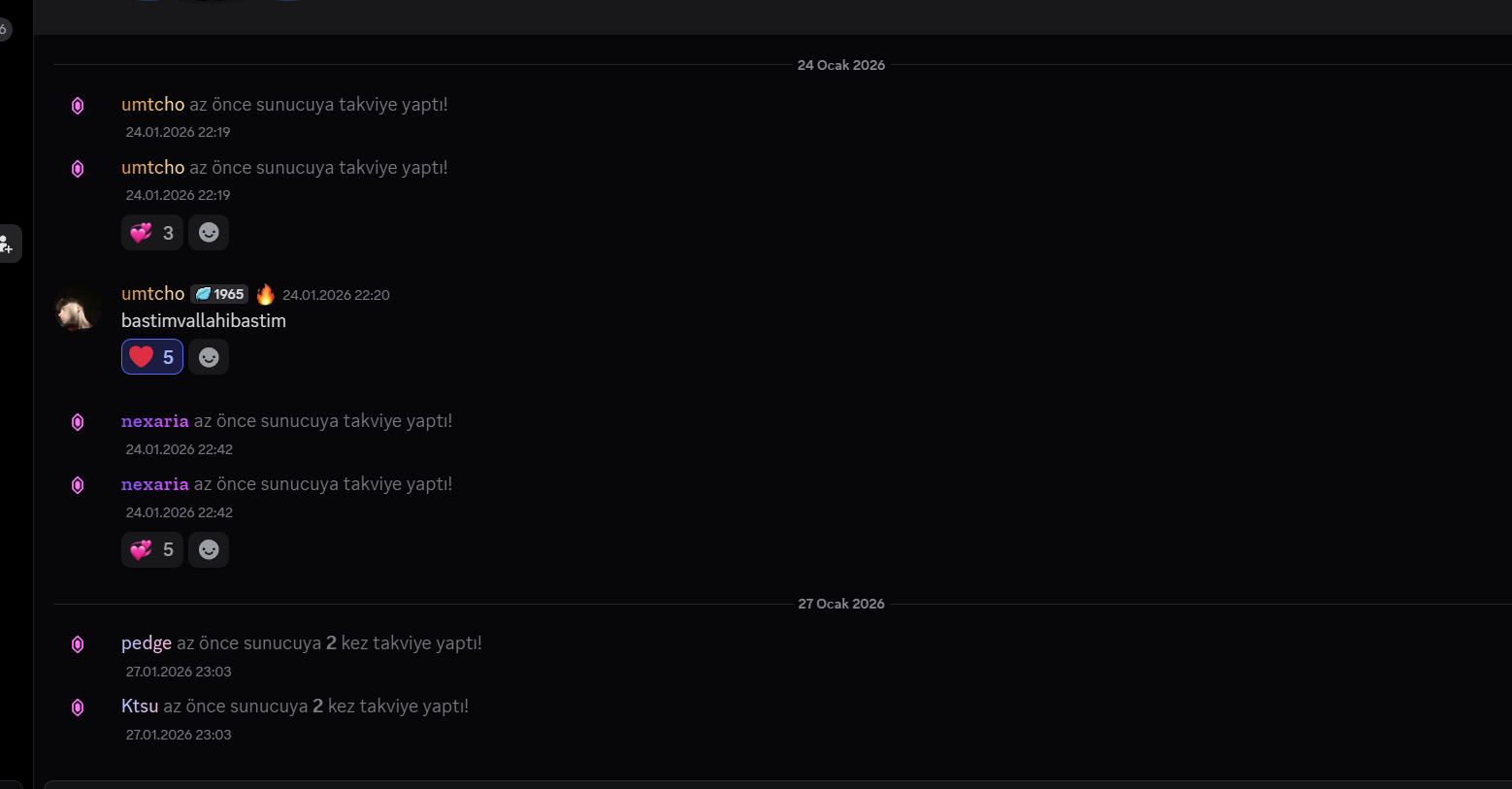The width and height of the screenshot is (1512, 789).
Task: Click the boost gem icon beside pedge message
Action: 78,644
